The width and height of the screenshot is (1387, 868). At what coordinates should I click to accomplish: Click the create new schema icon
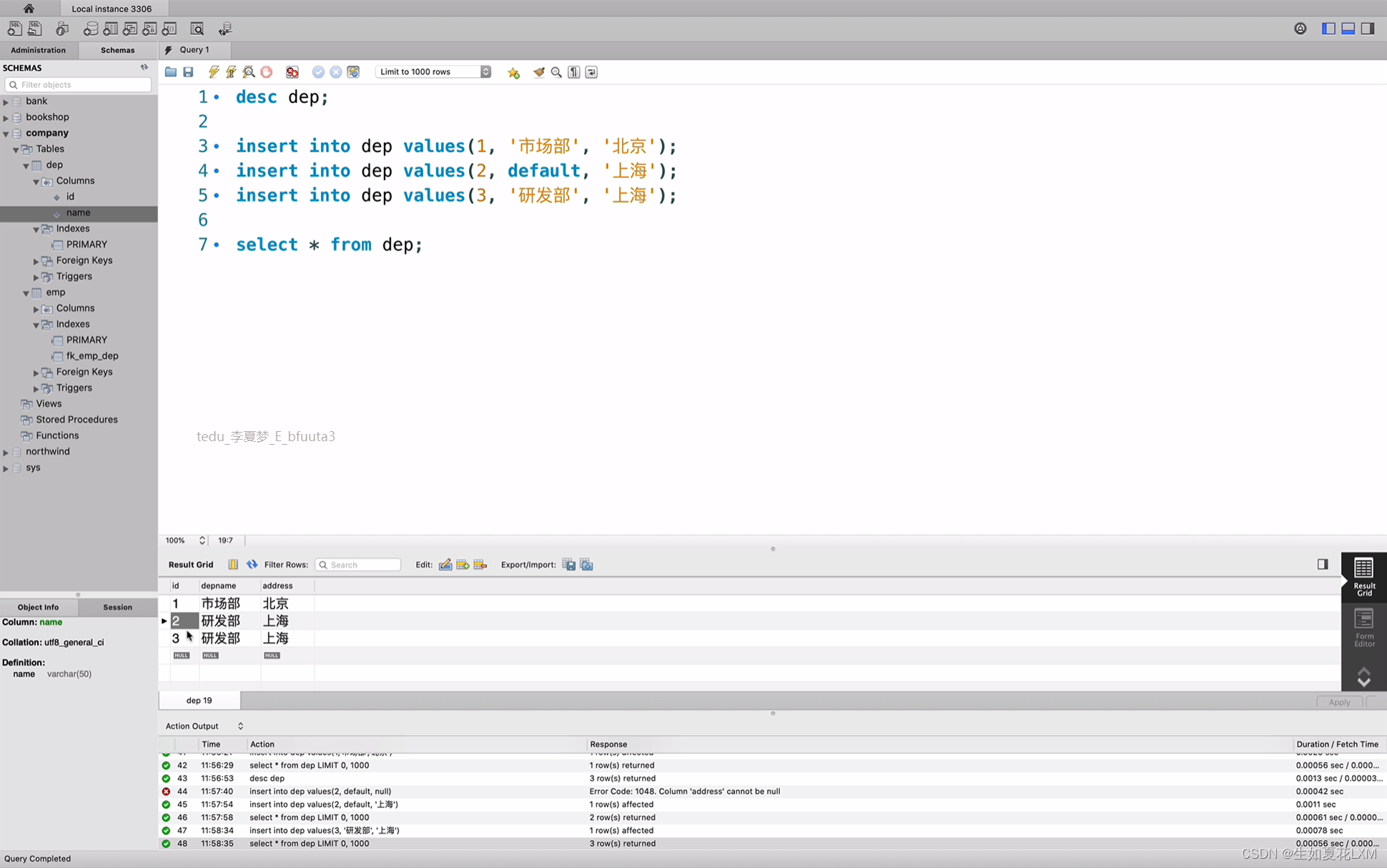91,29
